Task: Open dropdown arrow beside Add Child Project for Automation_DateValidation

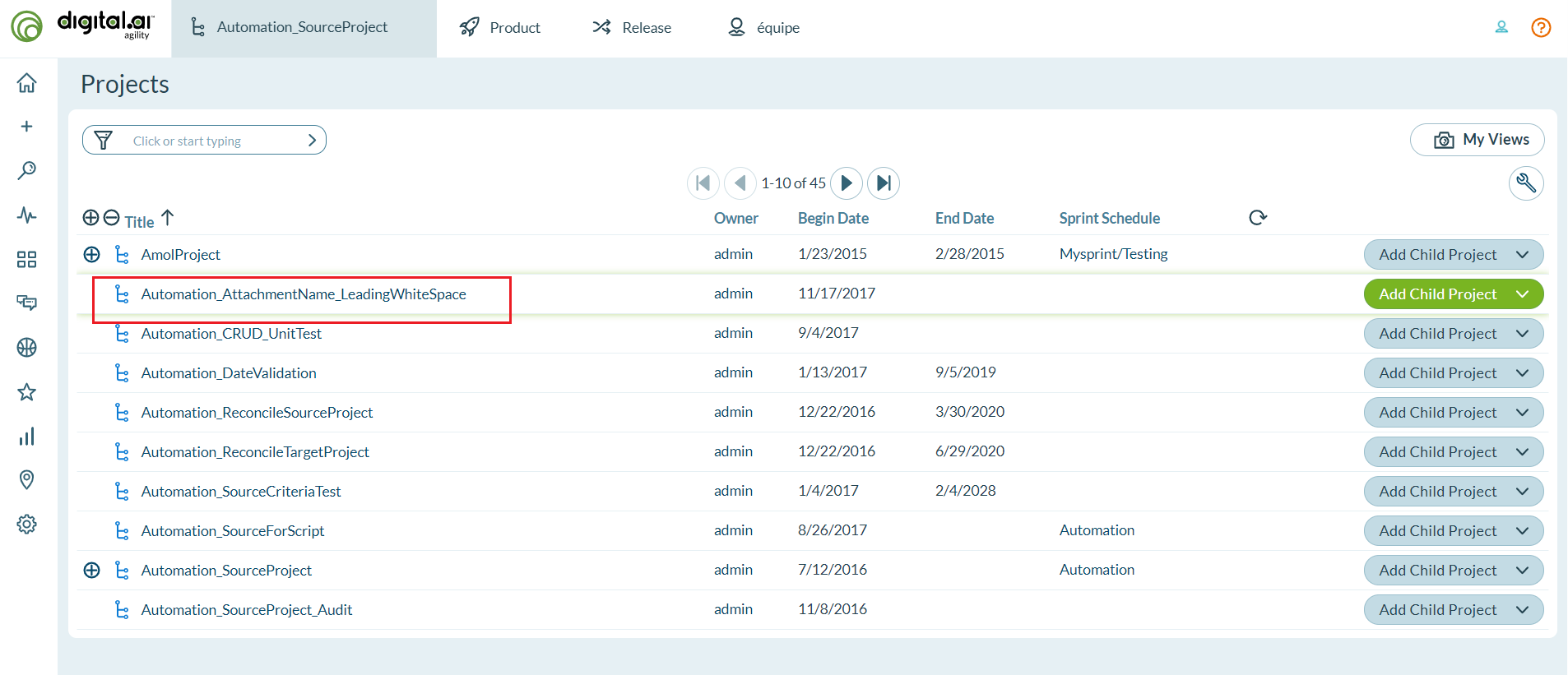Action: pos(1522,373)
